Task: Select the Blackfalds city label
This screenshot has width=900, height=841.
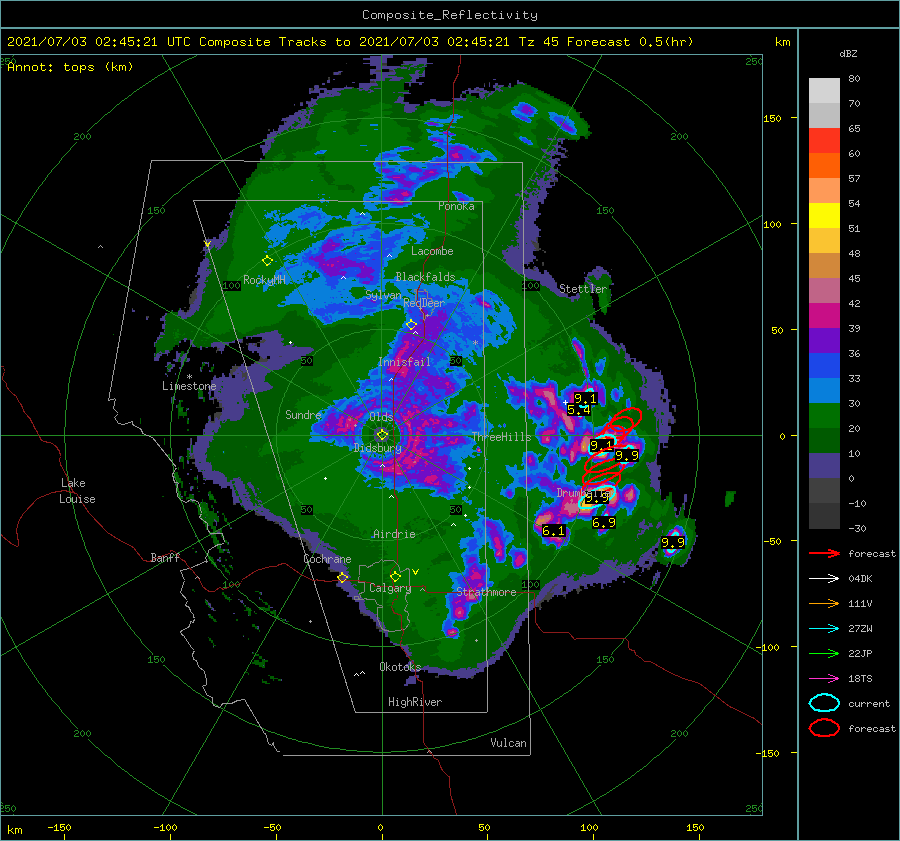Action: [425, 277]
